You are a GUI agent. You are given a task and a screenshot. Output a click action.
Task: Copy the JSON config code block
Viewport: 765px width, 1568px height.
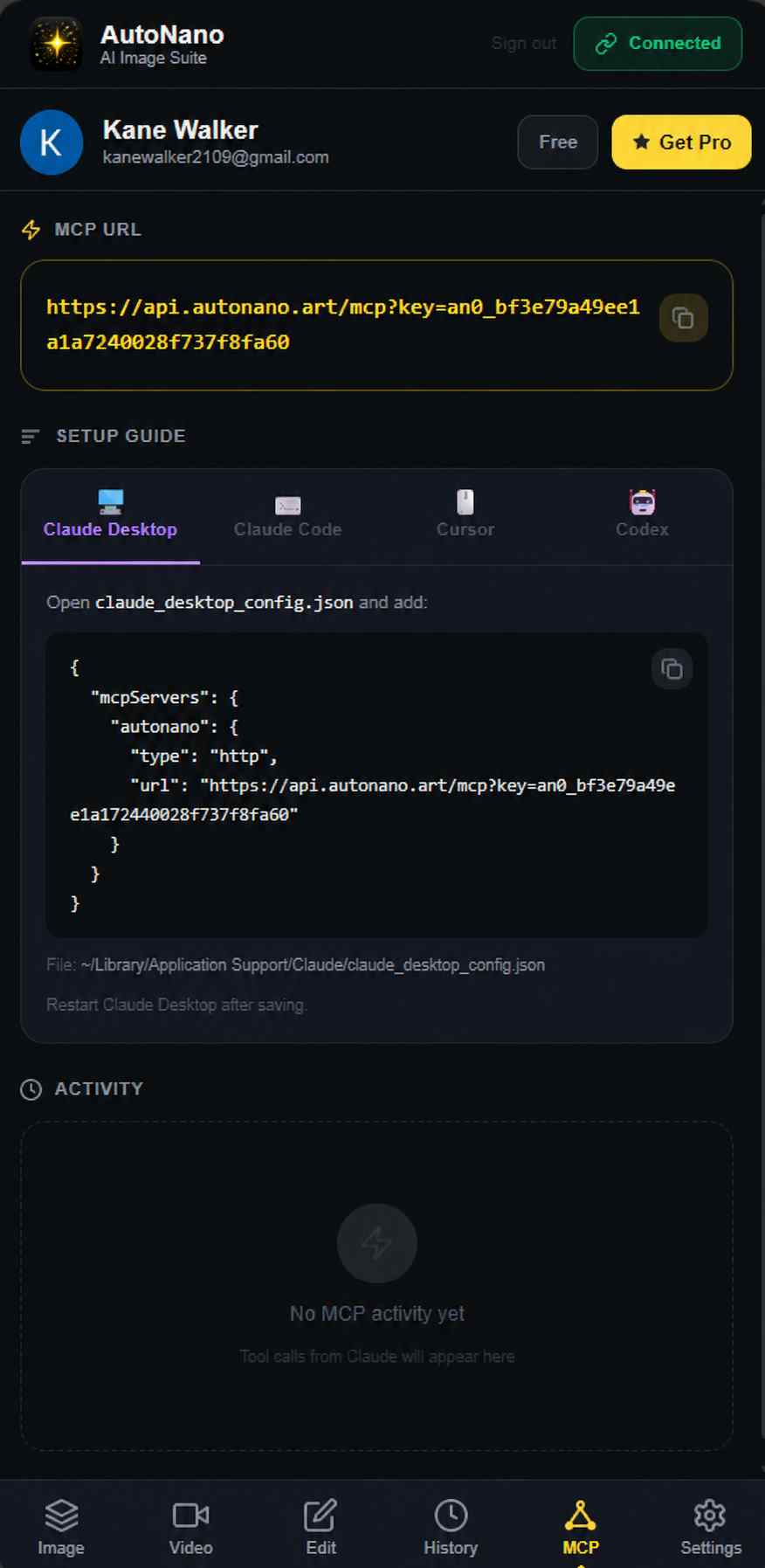672,669
